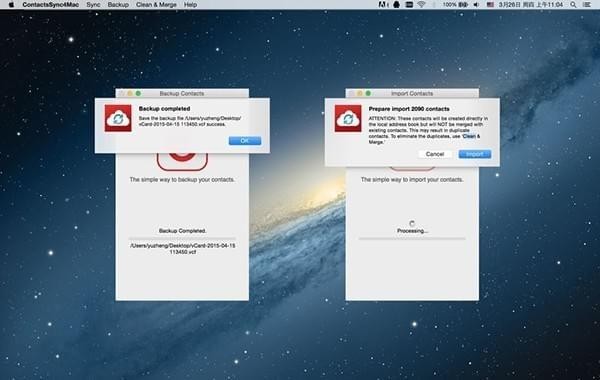Click the cloud sync icon in Backup completed dialog
Viewport: 600px width, 380px height.
click(x=118, y=118)
